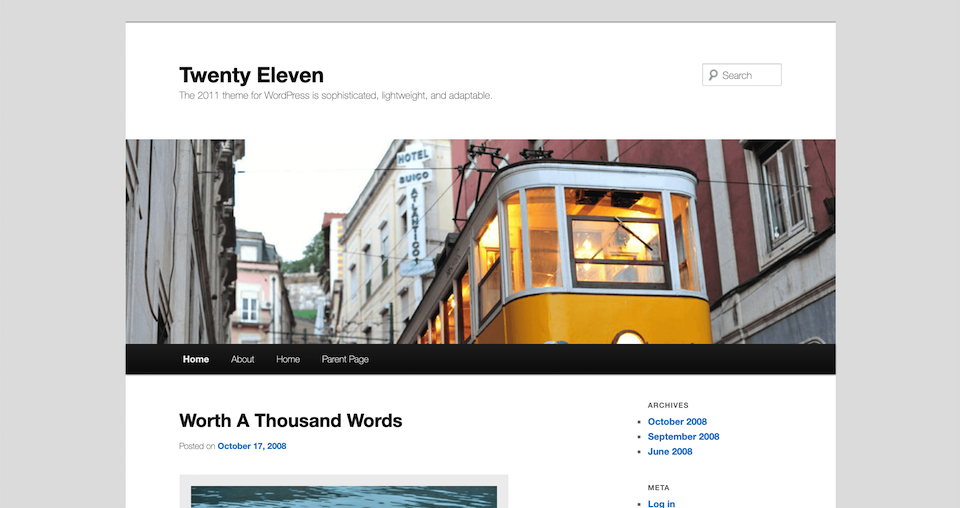Open the Worth A Thousand Words post title
960x508 pixels.
click(x=290, y=421)
